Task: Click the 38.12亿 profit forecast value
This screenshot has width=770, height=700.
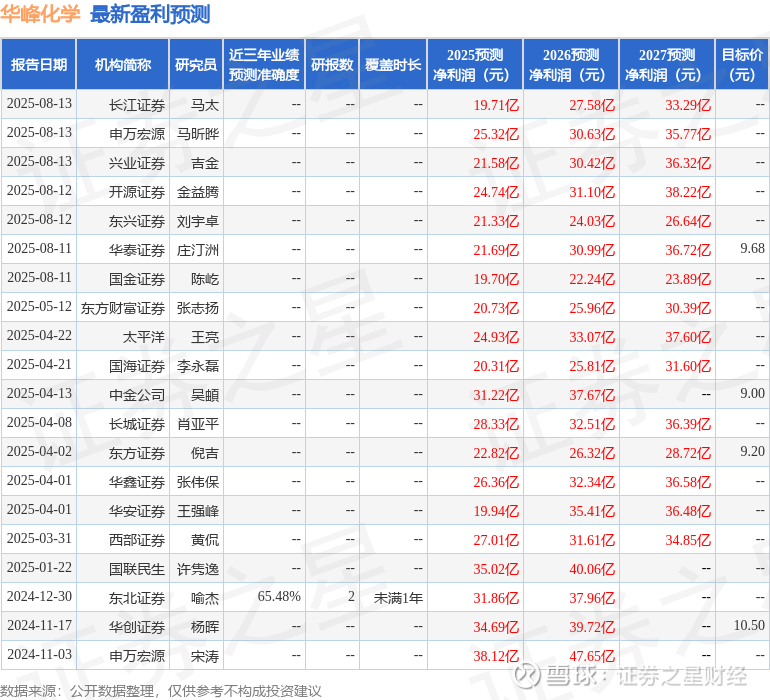Action: 496,656
